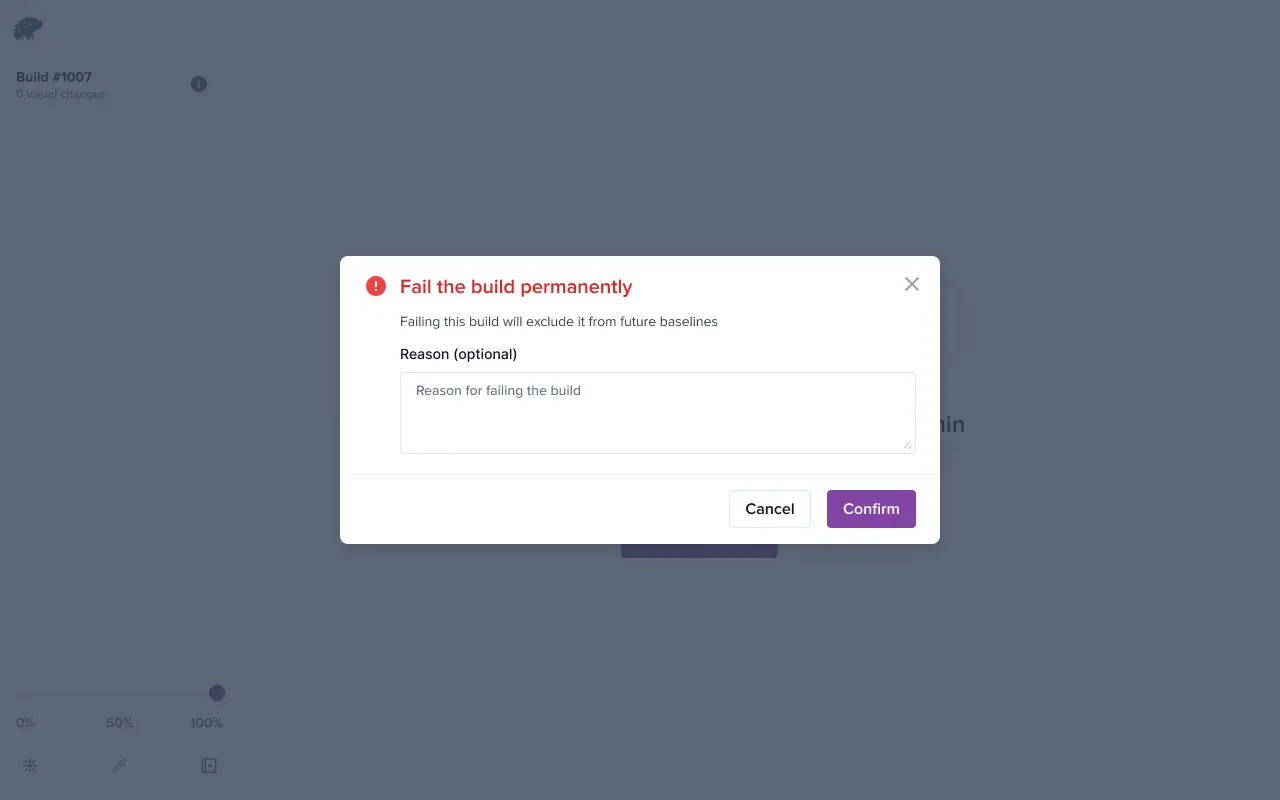The image size is (1280, 800).
Task: Select the eyedropper tool icon
Action: coord(119,766)
